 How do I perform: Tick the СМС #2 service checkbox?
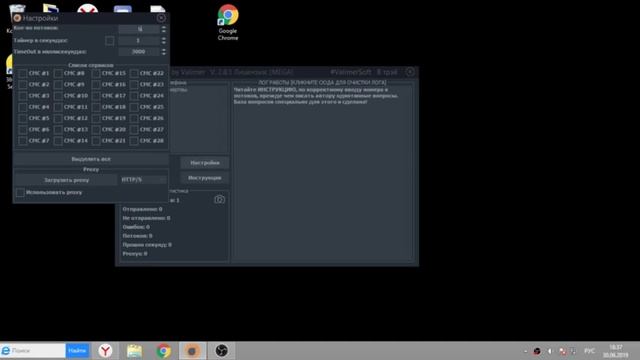pos(23,84)
